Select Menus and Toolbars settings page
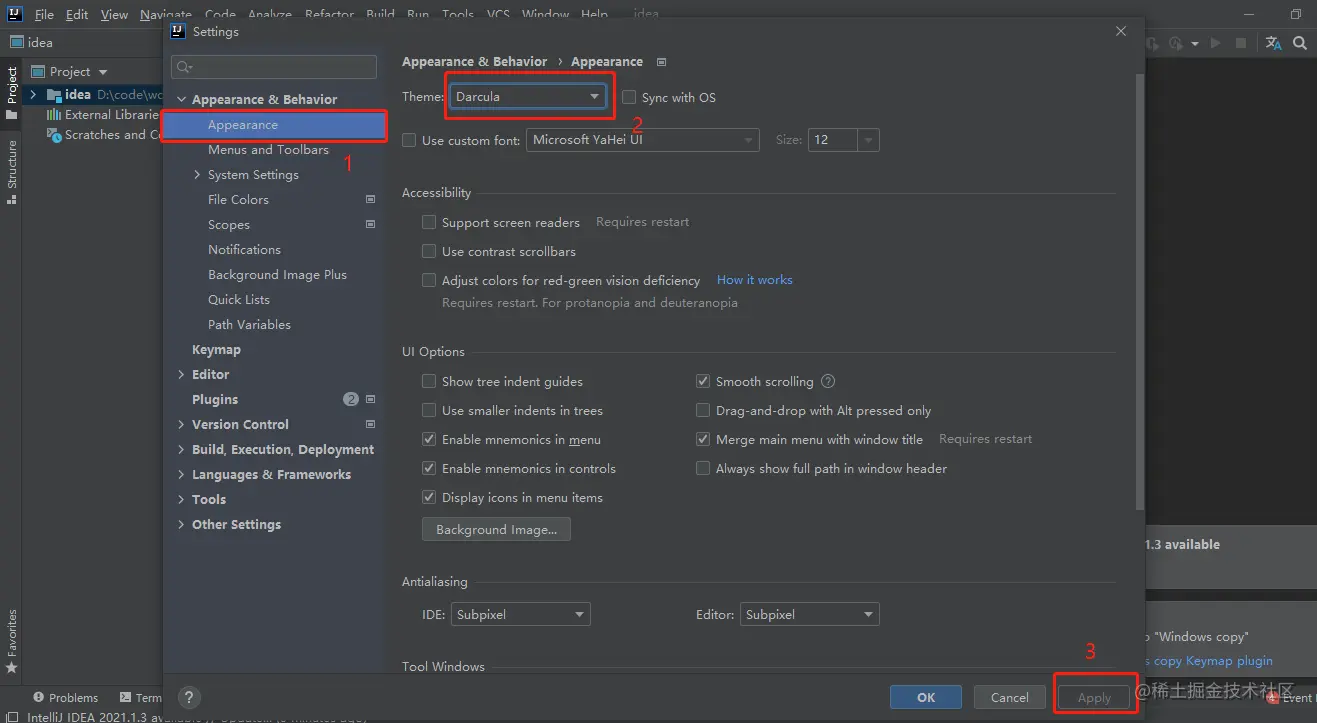This screenshot has width=1317, height=723. [x=268, y=149]
